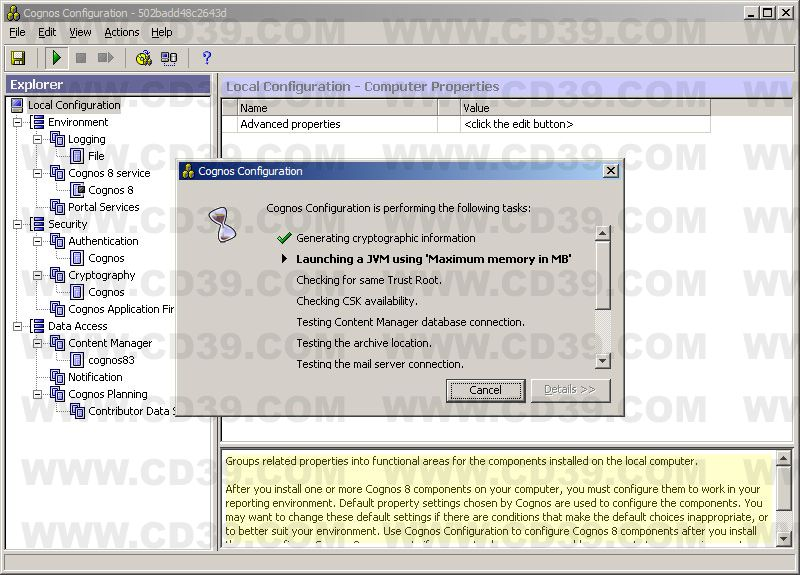The image size is (800, 575).
Task: Click the Details >> button
Action: coord(570,390)
